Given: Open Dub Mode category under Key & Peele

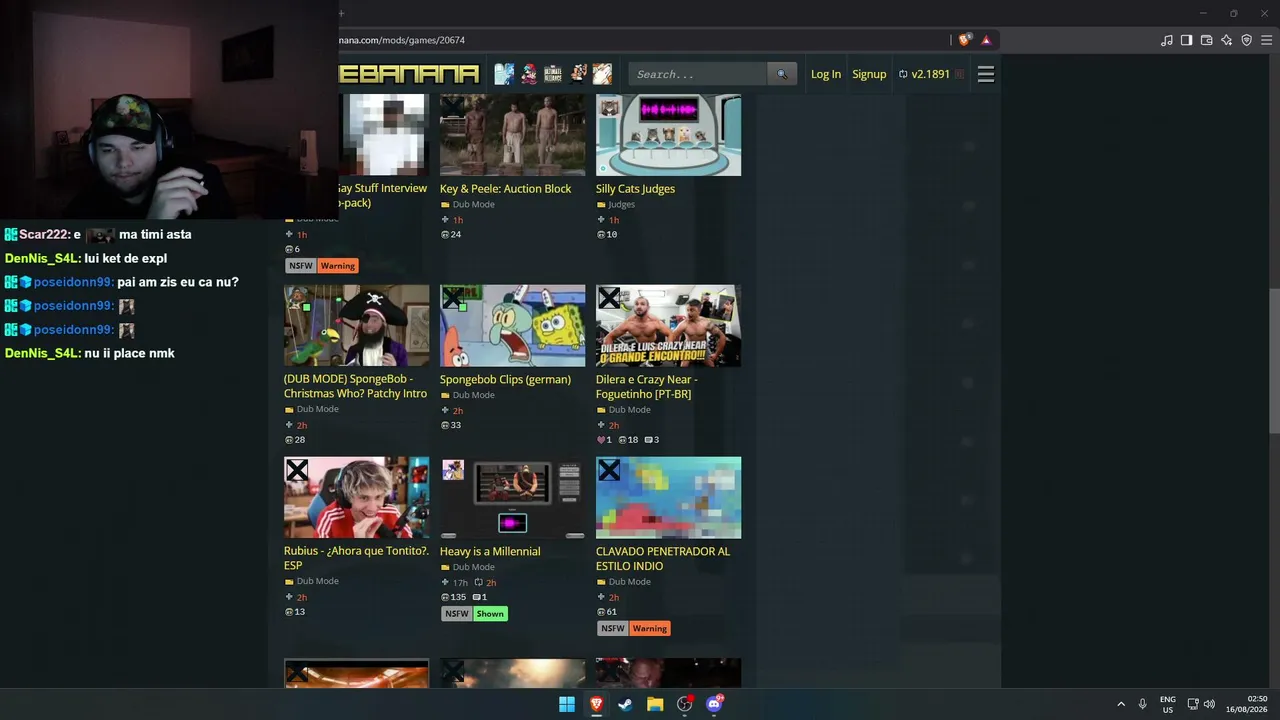Looking at the screenshot, I should 473,205.
